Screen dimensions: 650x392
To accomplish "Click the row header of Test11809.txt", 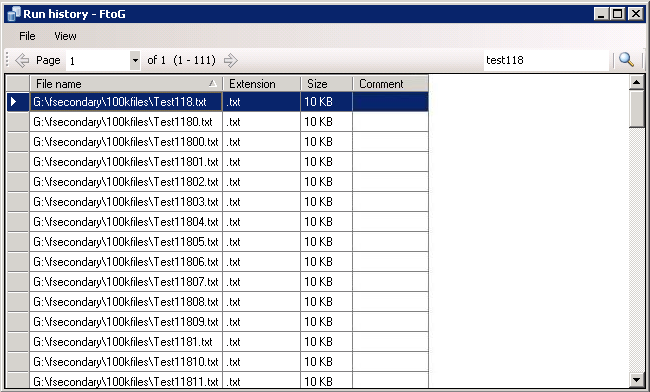I will tap(18, 322).
